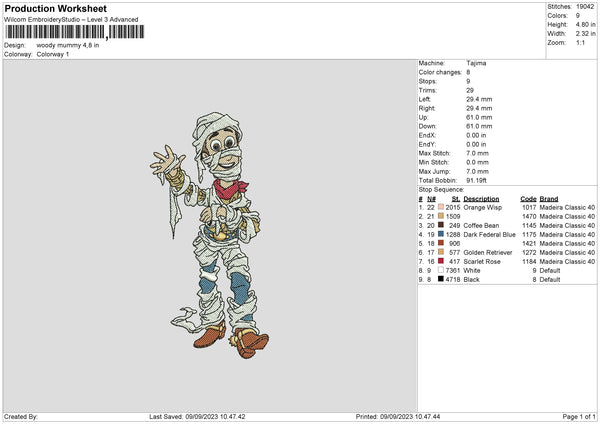This screenshot has height=424, width=600.
Task: Click the 'Orange Wisp' description text
Action: tap(483, 207)
